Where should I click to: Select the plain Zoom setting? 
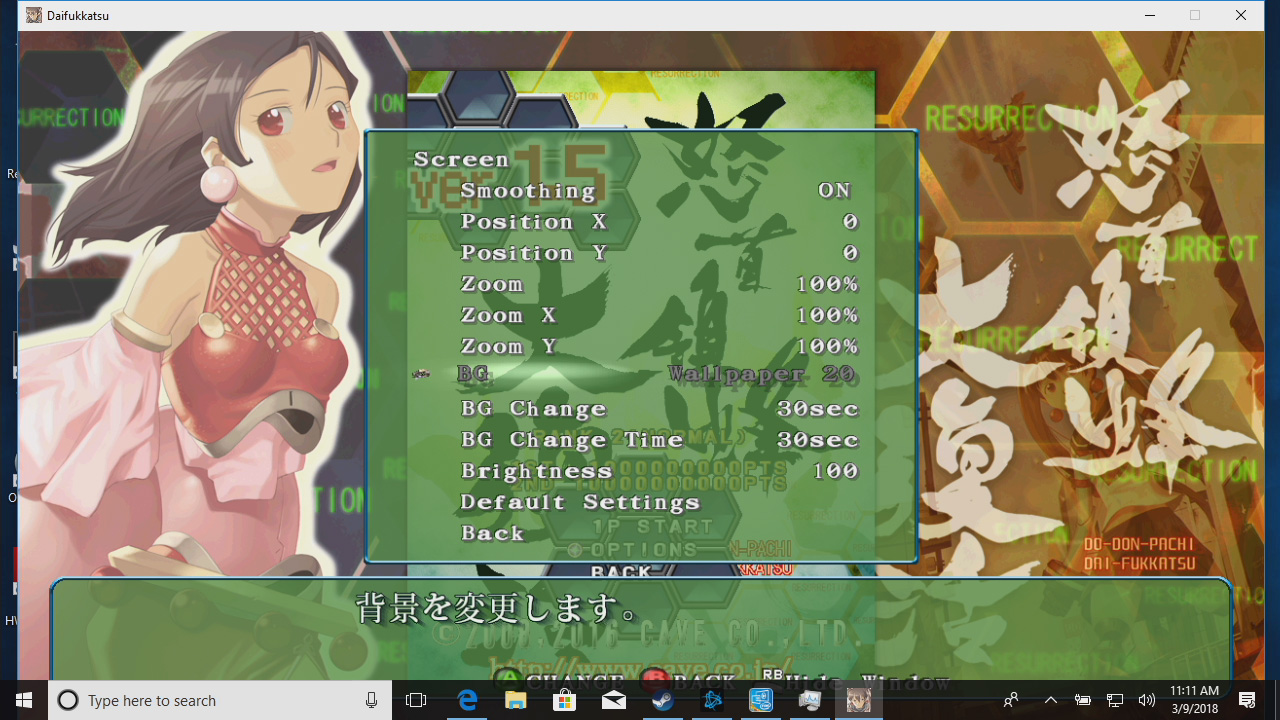click(492, 284)
